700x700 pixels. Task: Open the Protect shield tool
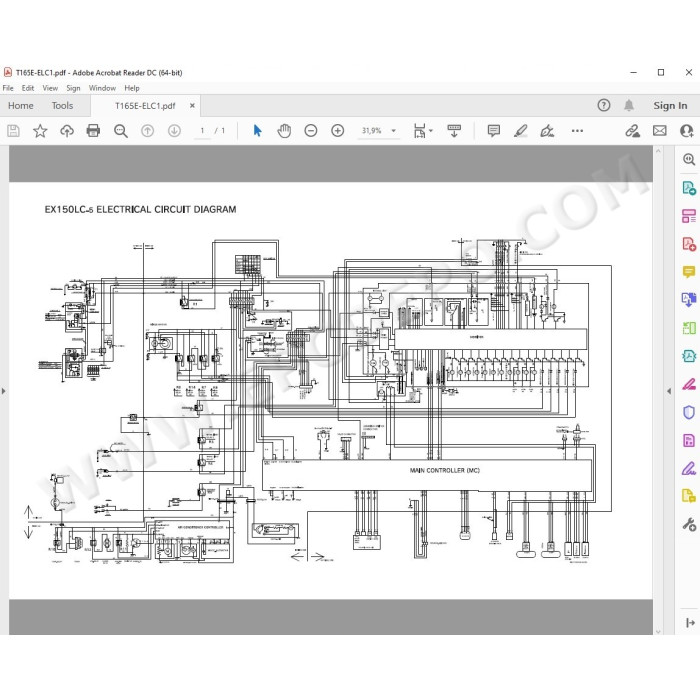point(689,412)
